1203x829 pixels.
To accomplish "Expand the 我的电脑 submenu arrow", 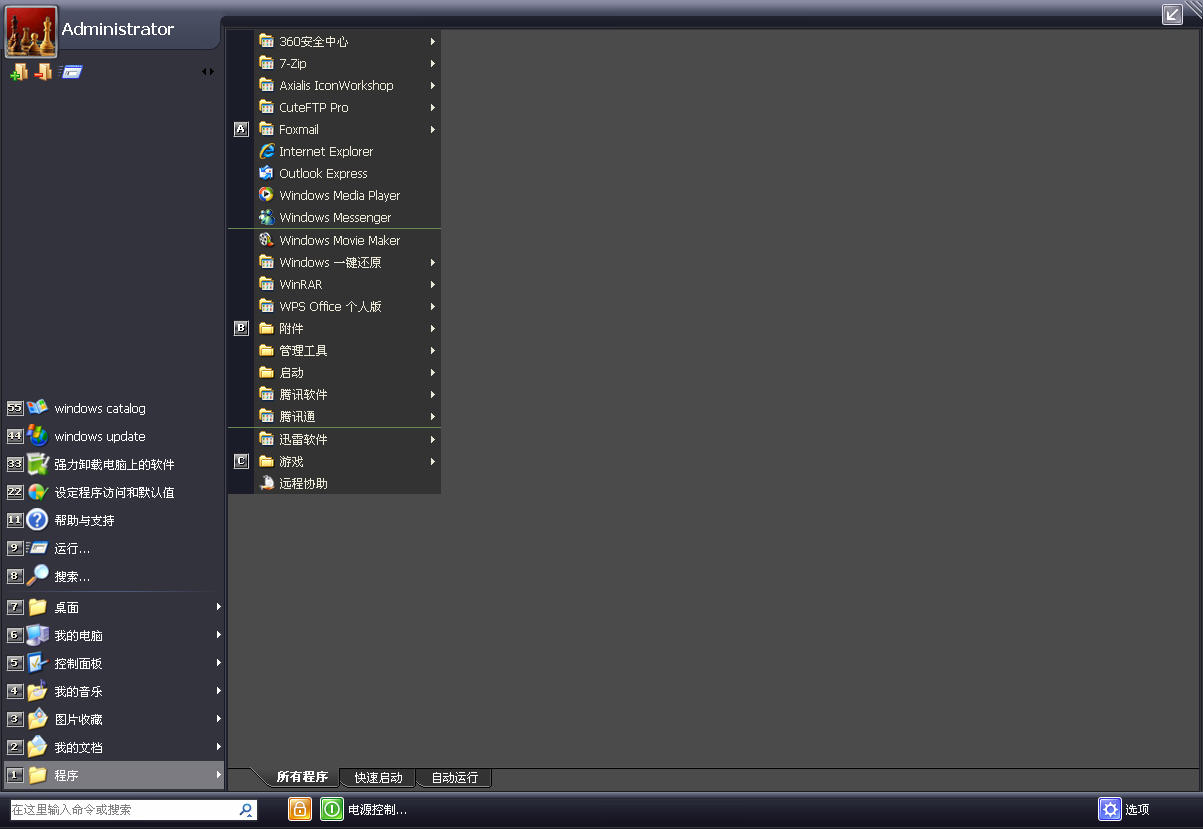I will click(218, 635).
